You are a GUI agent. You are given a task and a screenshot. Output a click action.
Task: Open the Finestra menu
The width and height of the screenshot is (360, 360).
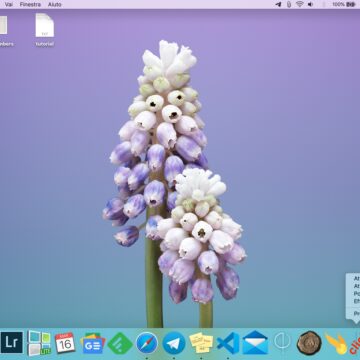(30, 4)
